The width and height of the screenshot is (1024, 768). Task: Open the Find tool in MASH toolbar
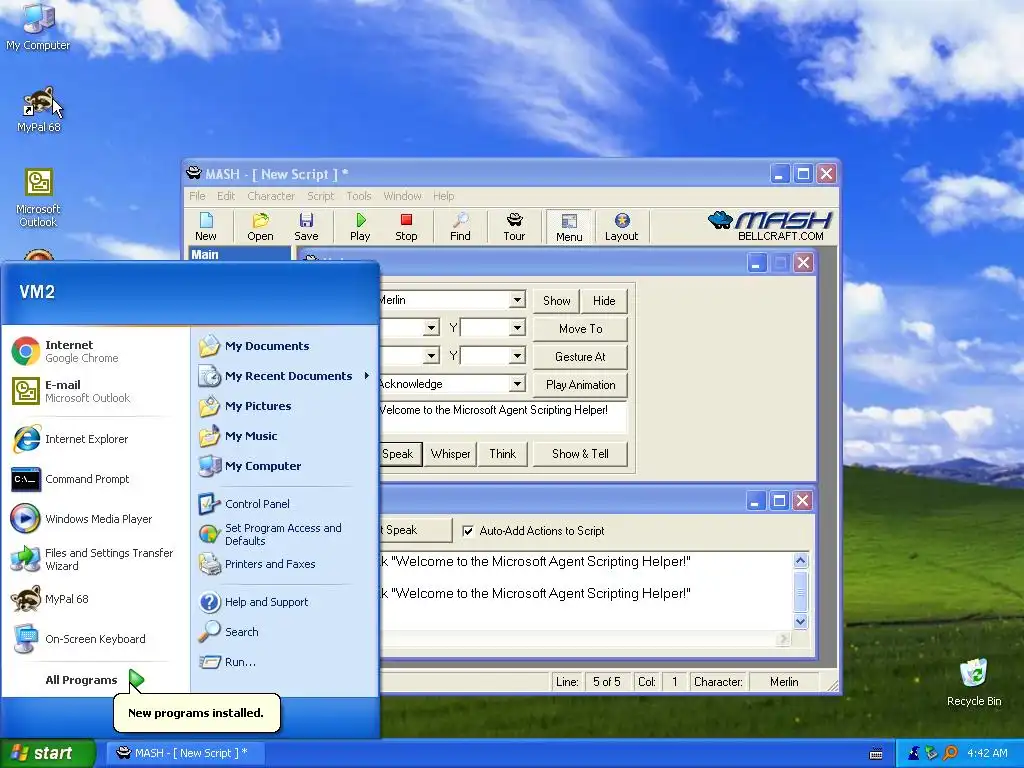click(460, 227)
